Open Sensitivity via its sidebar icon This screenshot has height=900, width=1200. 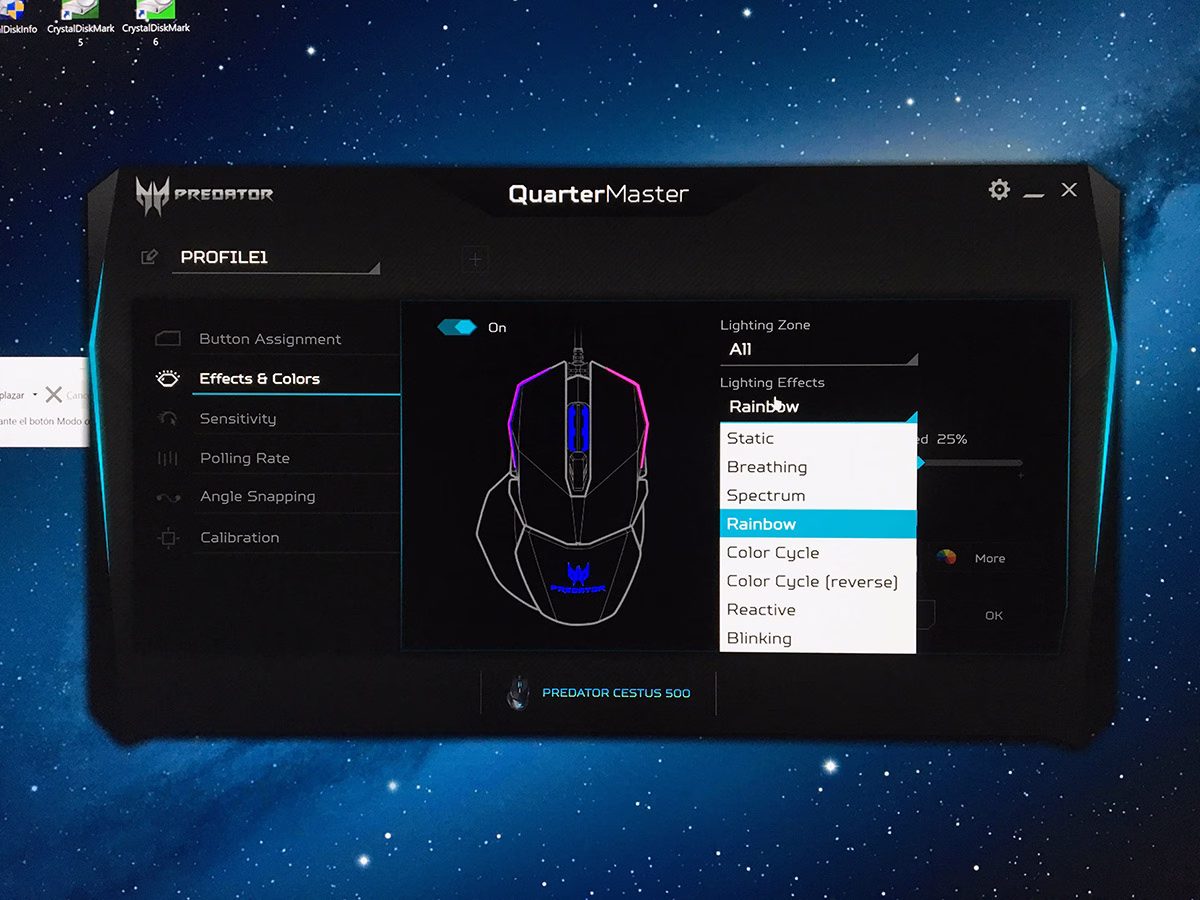coord(168,419)
